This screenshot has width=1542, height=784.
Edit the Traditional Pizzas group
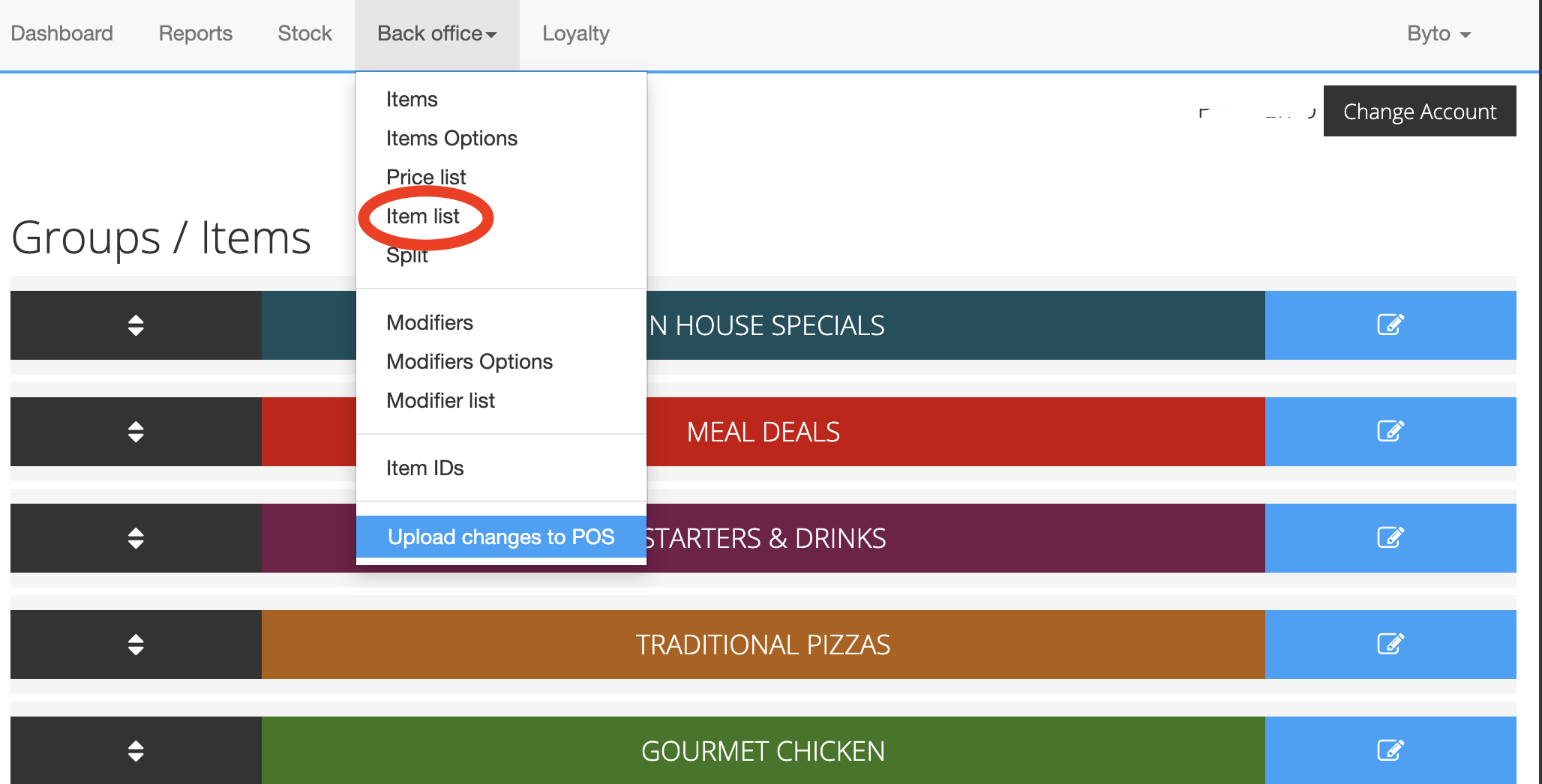[1390, 645]
